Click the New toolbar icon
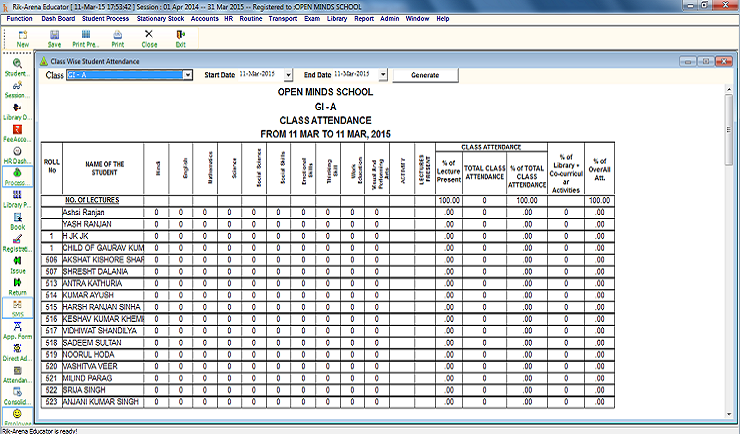The height and width of the screenshot is (434, 740). 23,38
